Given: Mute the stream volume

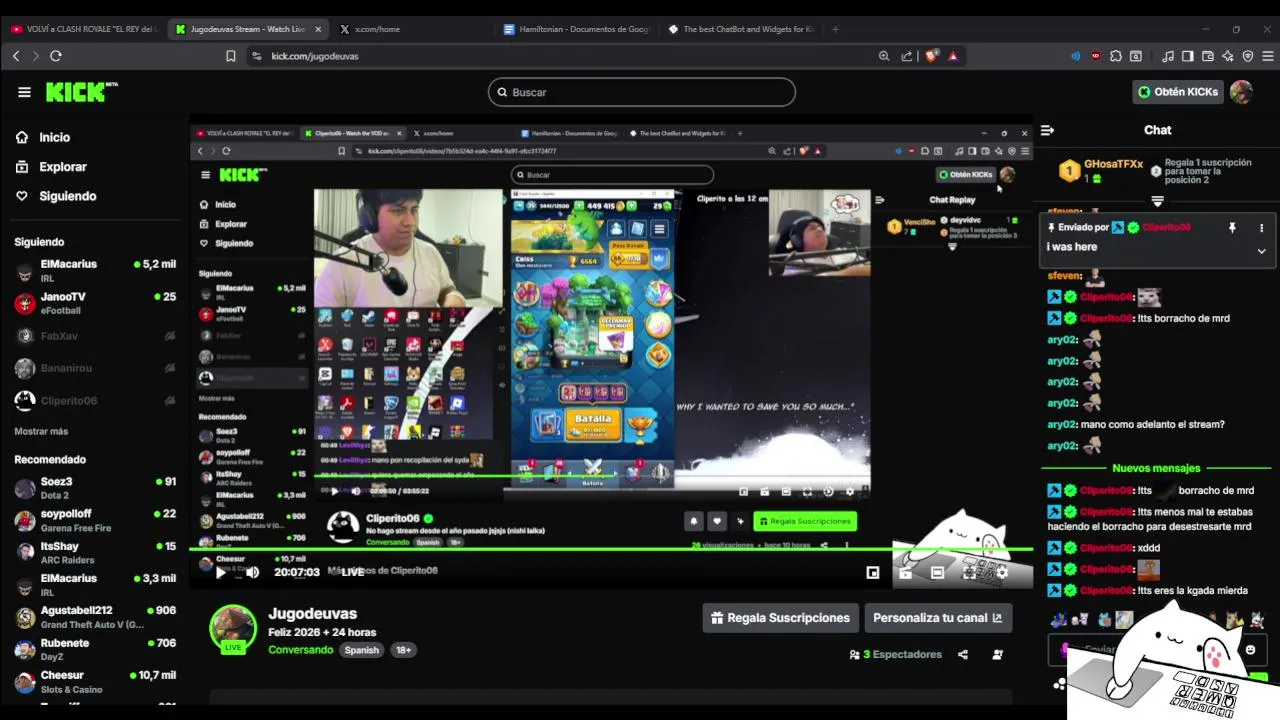Looking at the screenshot, I should tap(253, 572).
